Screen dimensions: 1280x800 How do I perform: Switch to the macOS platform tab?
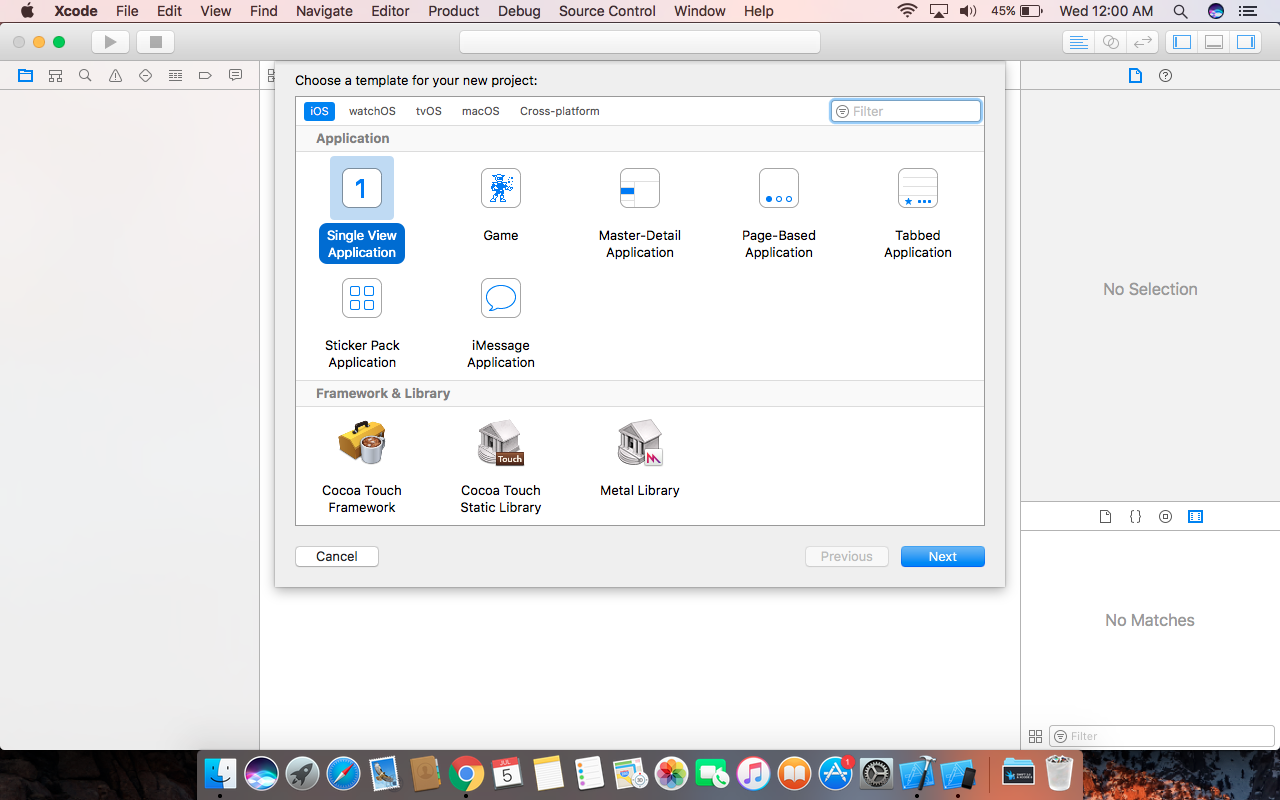[480, 111]
